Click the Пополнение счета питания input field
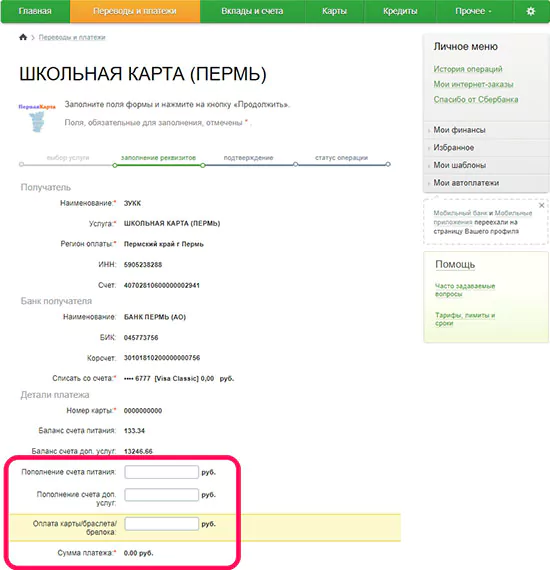 (161, 472)
